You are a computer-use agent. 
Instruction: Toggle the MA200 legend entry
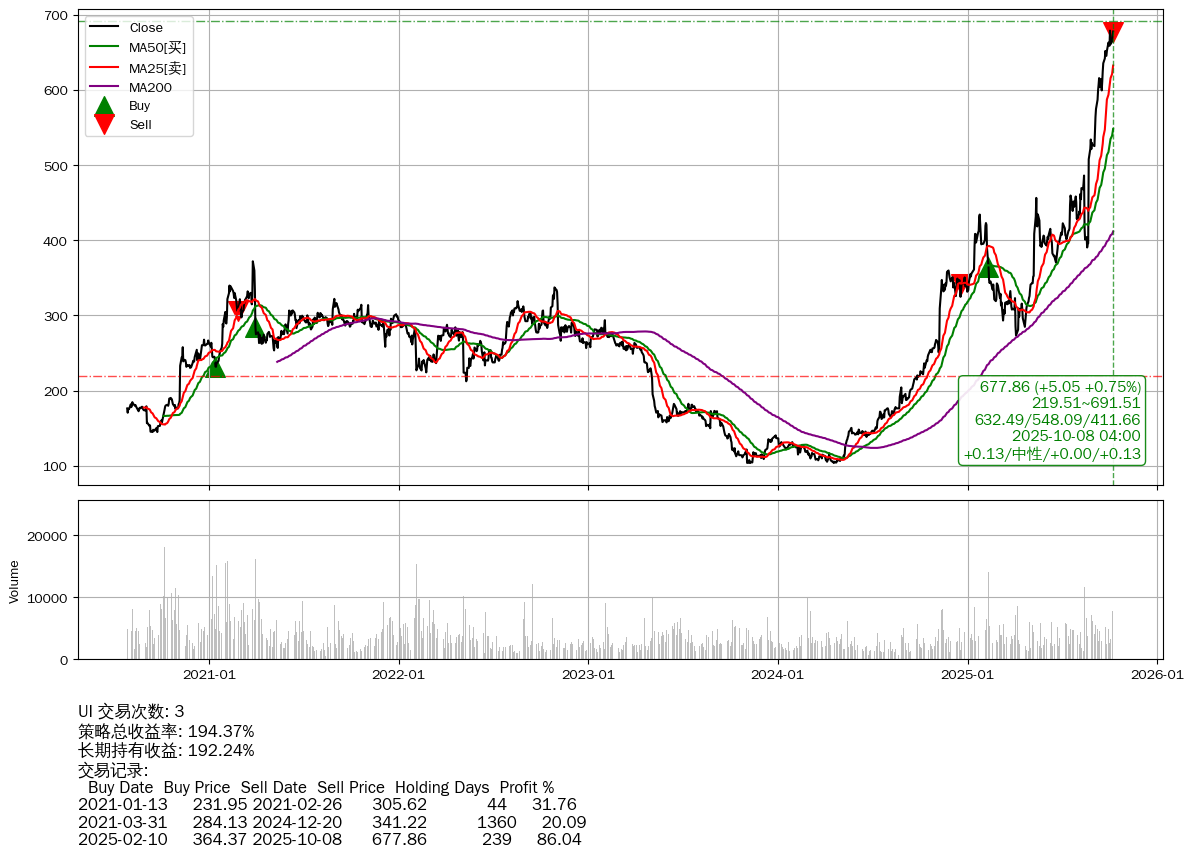(x=150, y=87)
